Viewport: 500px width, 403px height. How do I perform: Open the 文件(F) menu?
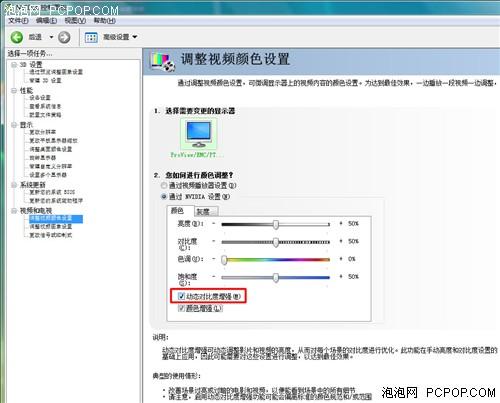[x=18, y=21]
